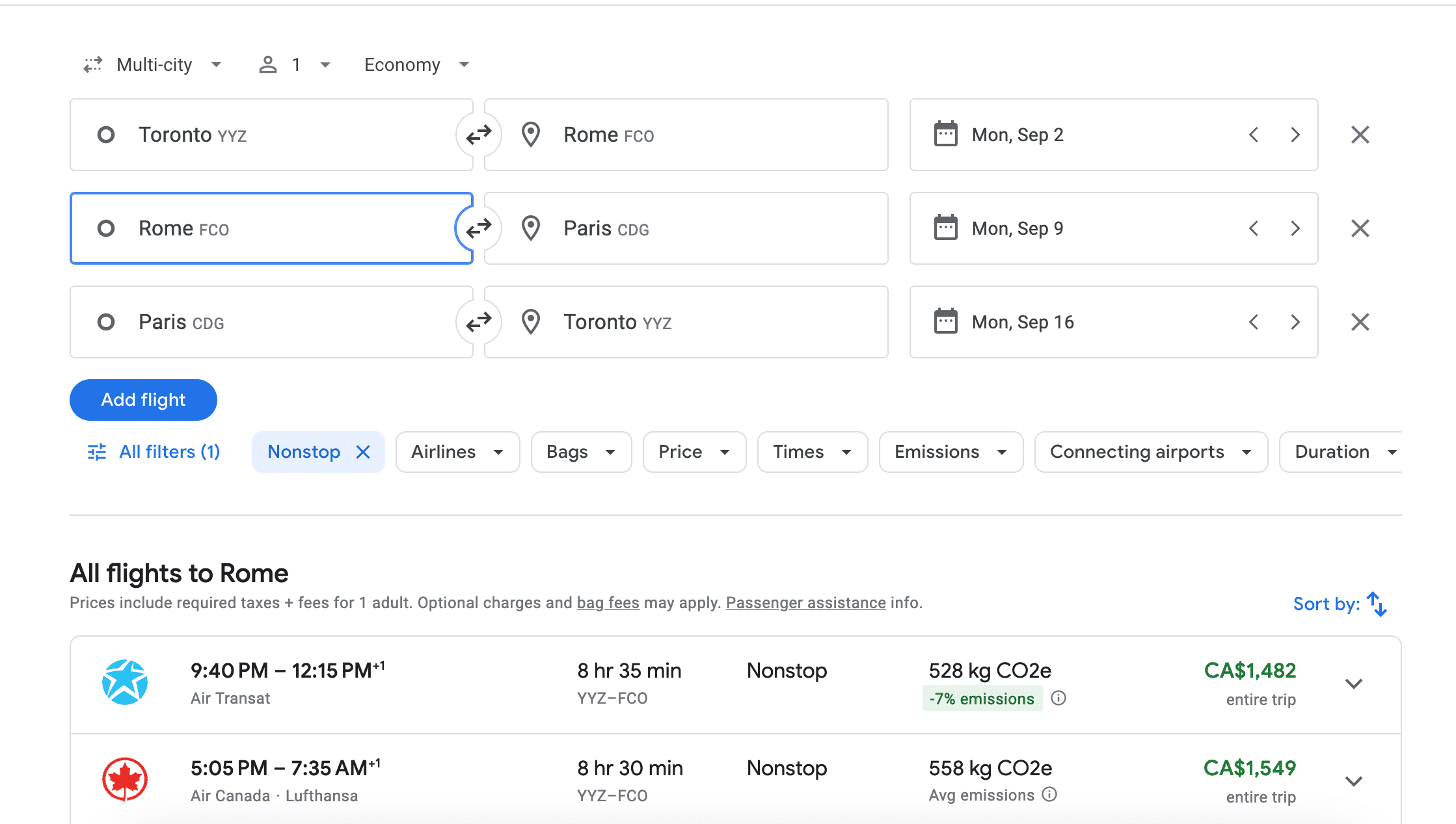
Task: View Avg emissions info for Air Canada flight
Action: pyautogui.click(x=1049, y=795)
